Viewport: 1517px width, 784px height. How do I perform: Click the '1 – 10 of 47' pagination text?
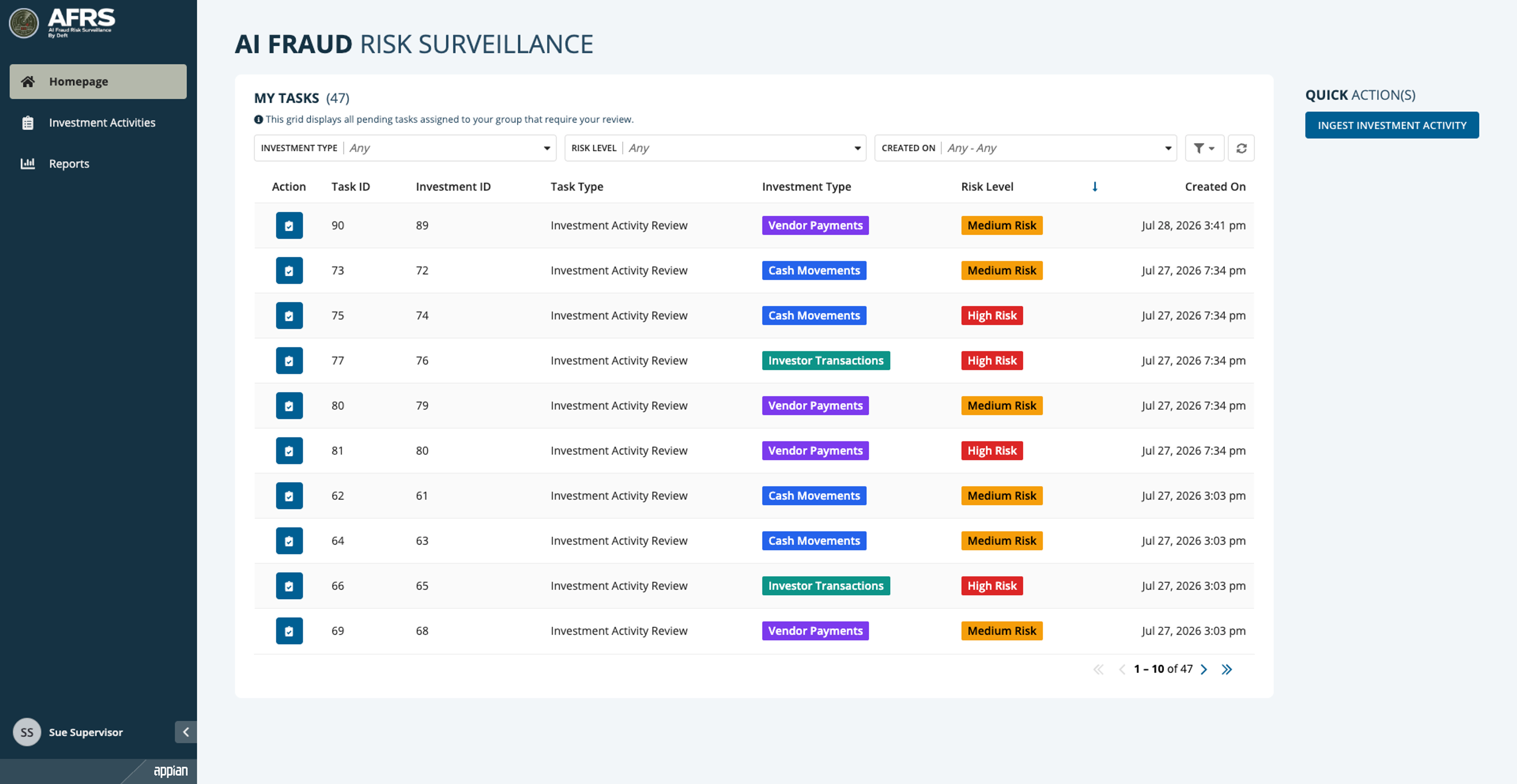click(1163, 669)
